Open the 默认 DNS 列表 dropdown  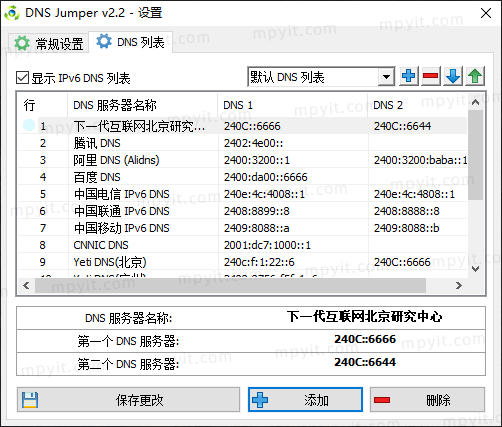pyautogui.click(x=386, y=77)
